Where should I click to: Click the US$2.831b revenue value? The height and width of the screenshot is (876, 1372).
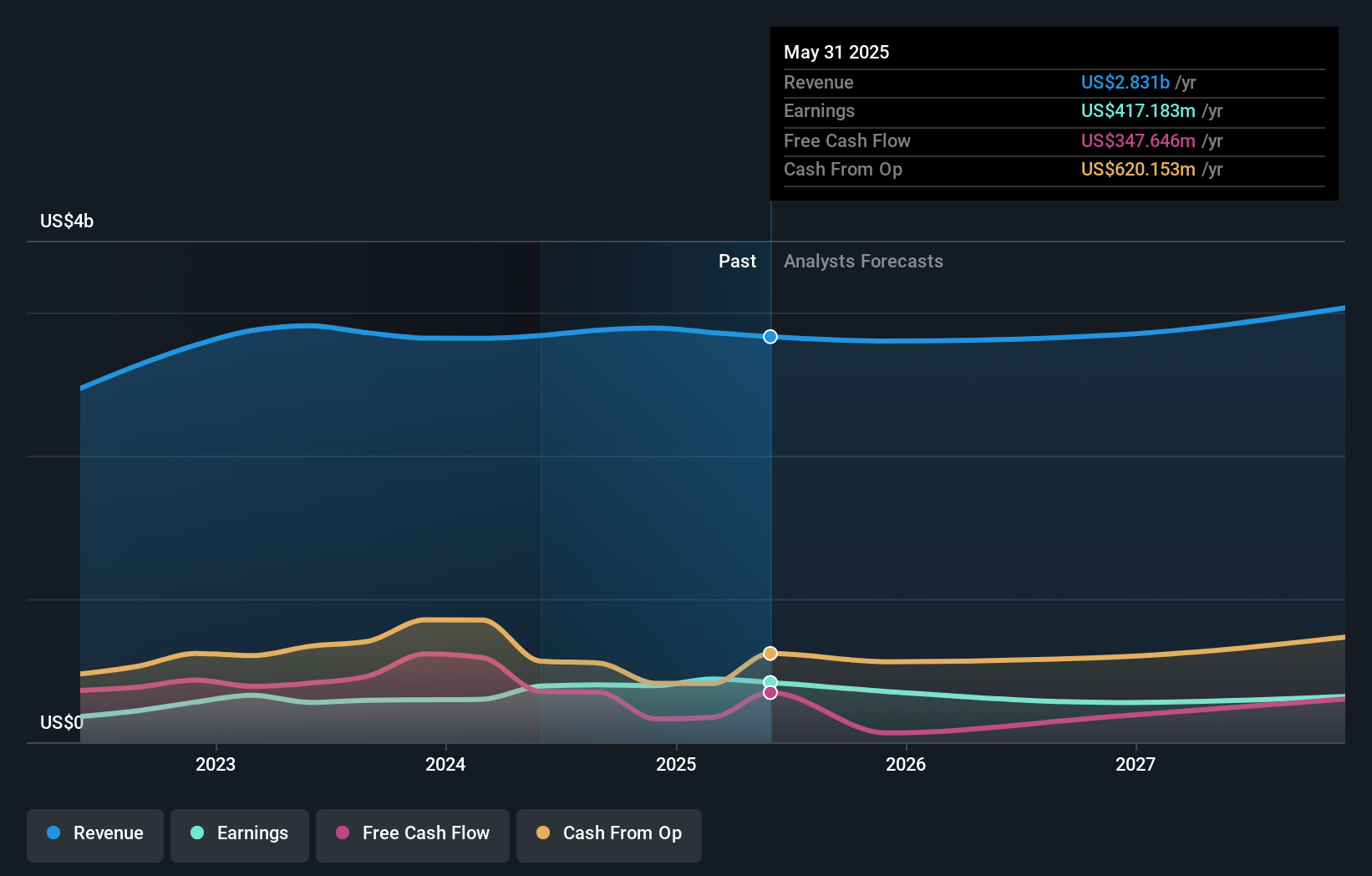coord(1125,82)
